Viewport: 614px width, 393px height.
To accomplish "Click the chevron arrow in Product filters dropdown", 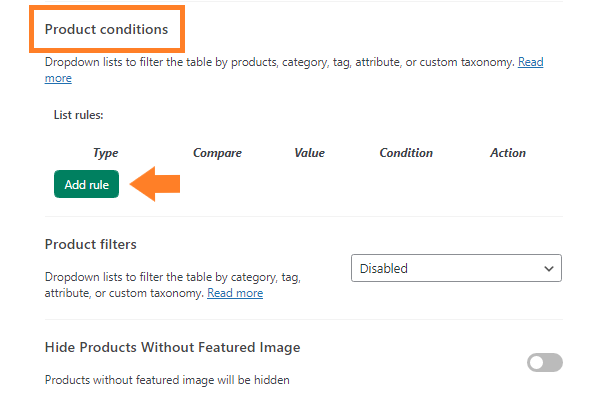I will pos(549,269).
